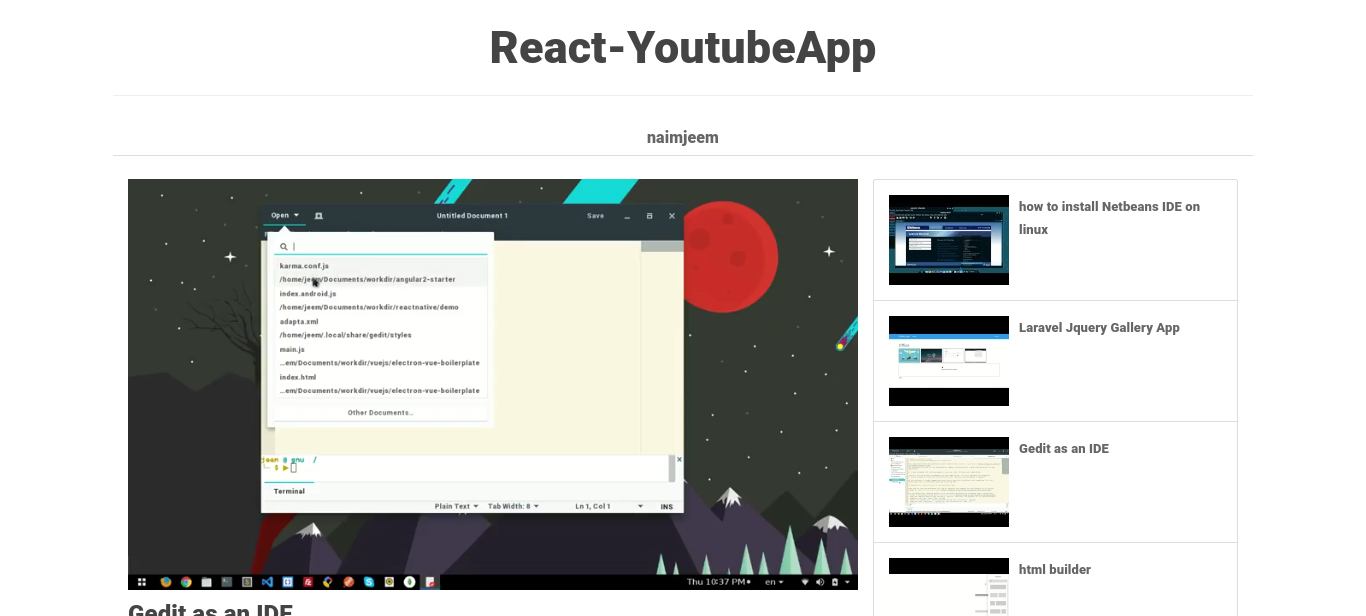
Task: Click the Netbeans IDE video thumbnail
Action: pos(949,240)
